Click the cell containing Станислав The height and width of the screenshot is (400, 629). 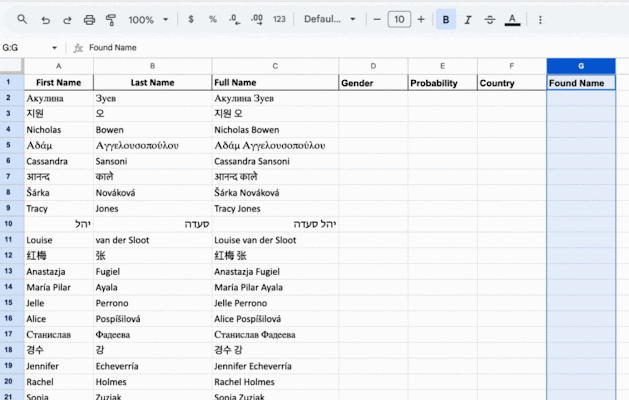tap(59, 334)
